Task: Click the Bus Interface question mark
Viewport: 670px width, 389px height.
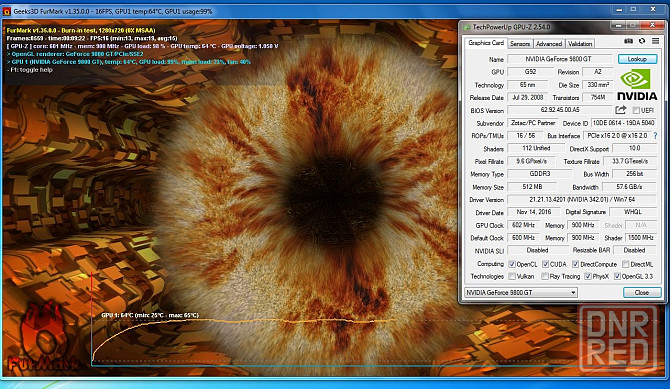Action: (x=655, y=136)
